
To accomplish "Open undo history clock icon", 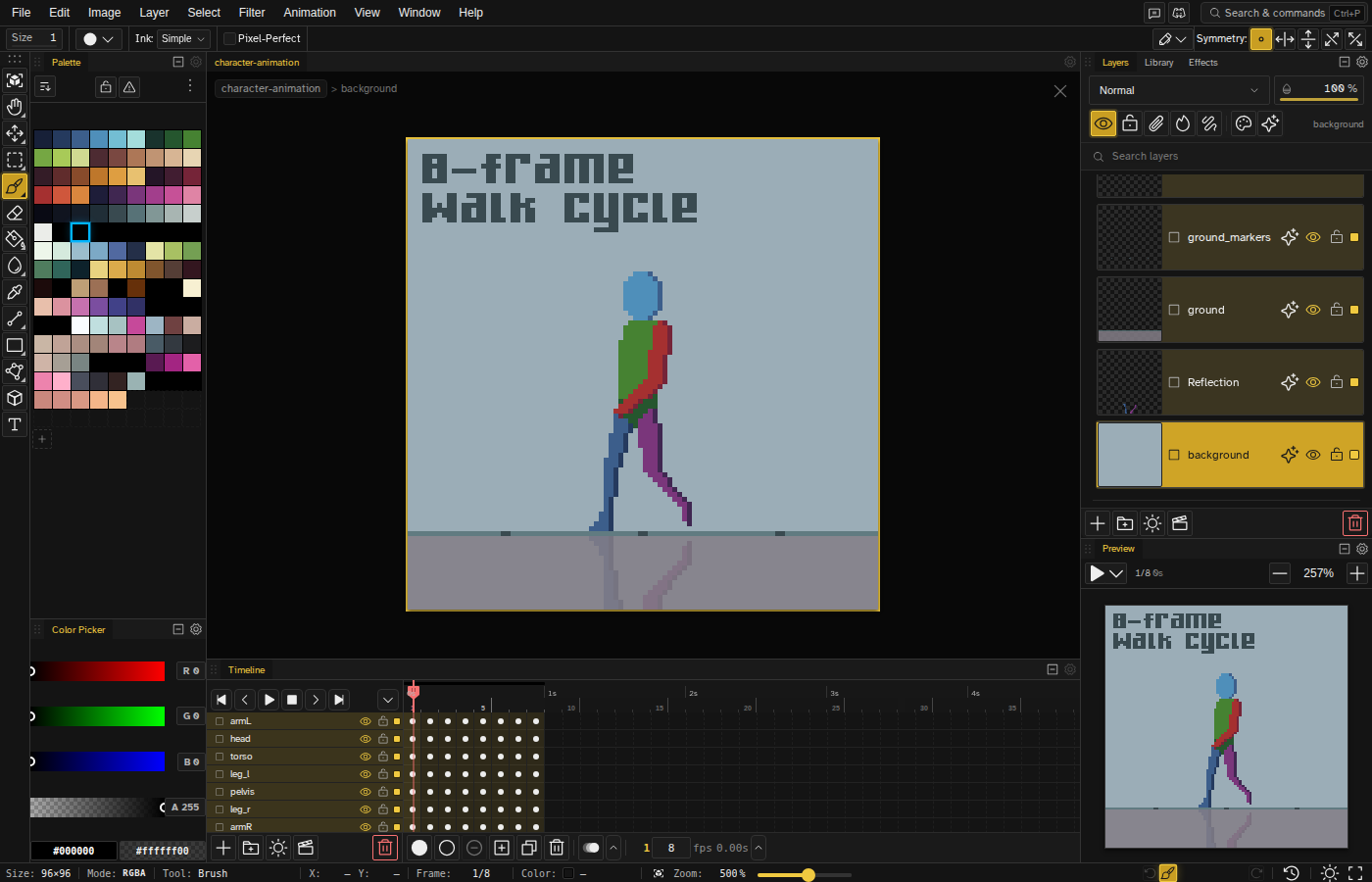I will point(1292,873).
